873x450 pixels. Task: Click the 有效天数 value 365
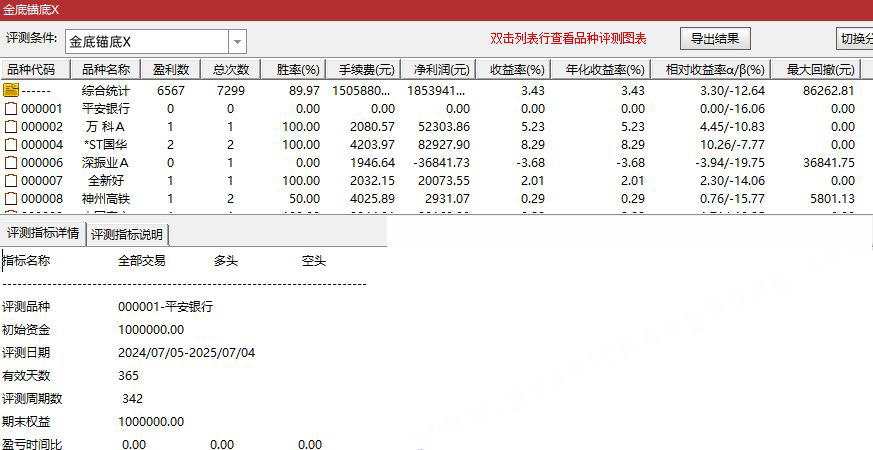pos(129,375)
